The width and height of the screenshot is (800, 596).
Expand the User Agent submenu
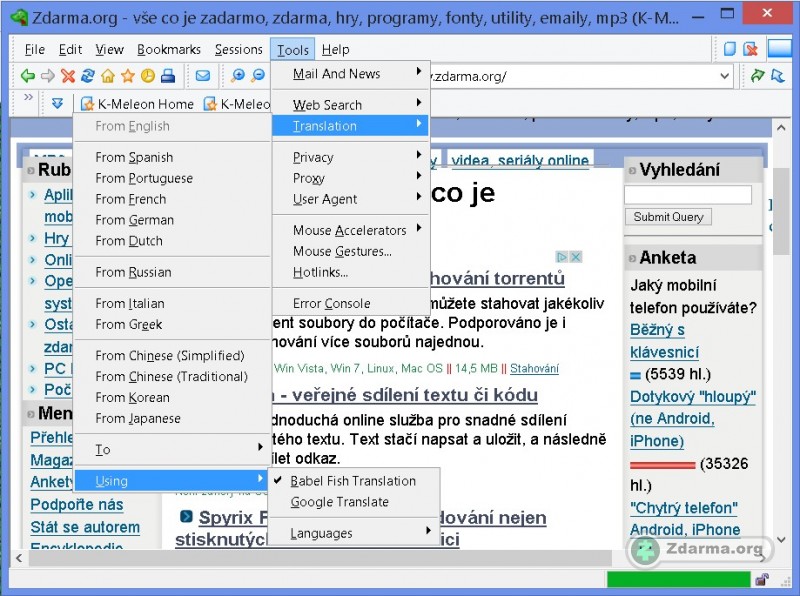pyautogui.click(x=351, y=199)
